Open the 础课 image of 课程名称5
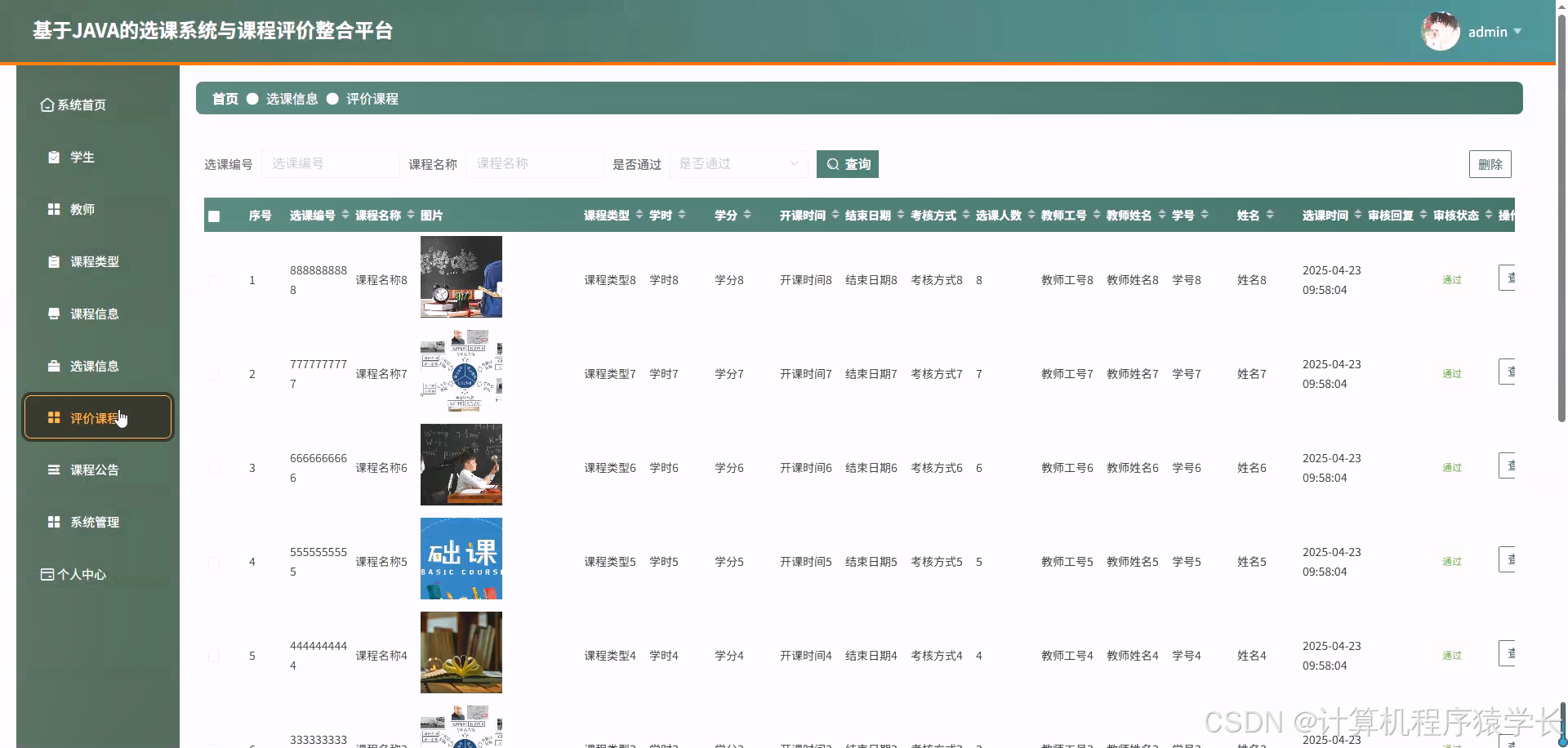This screenshot has width=1568, height=748. click(x=461, y=559)
